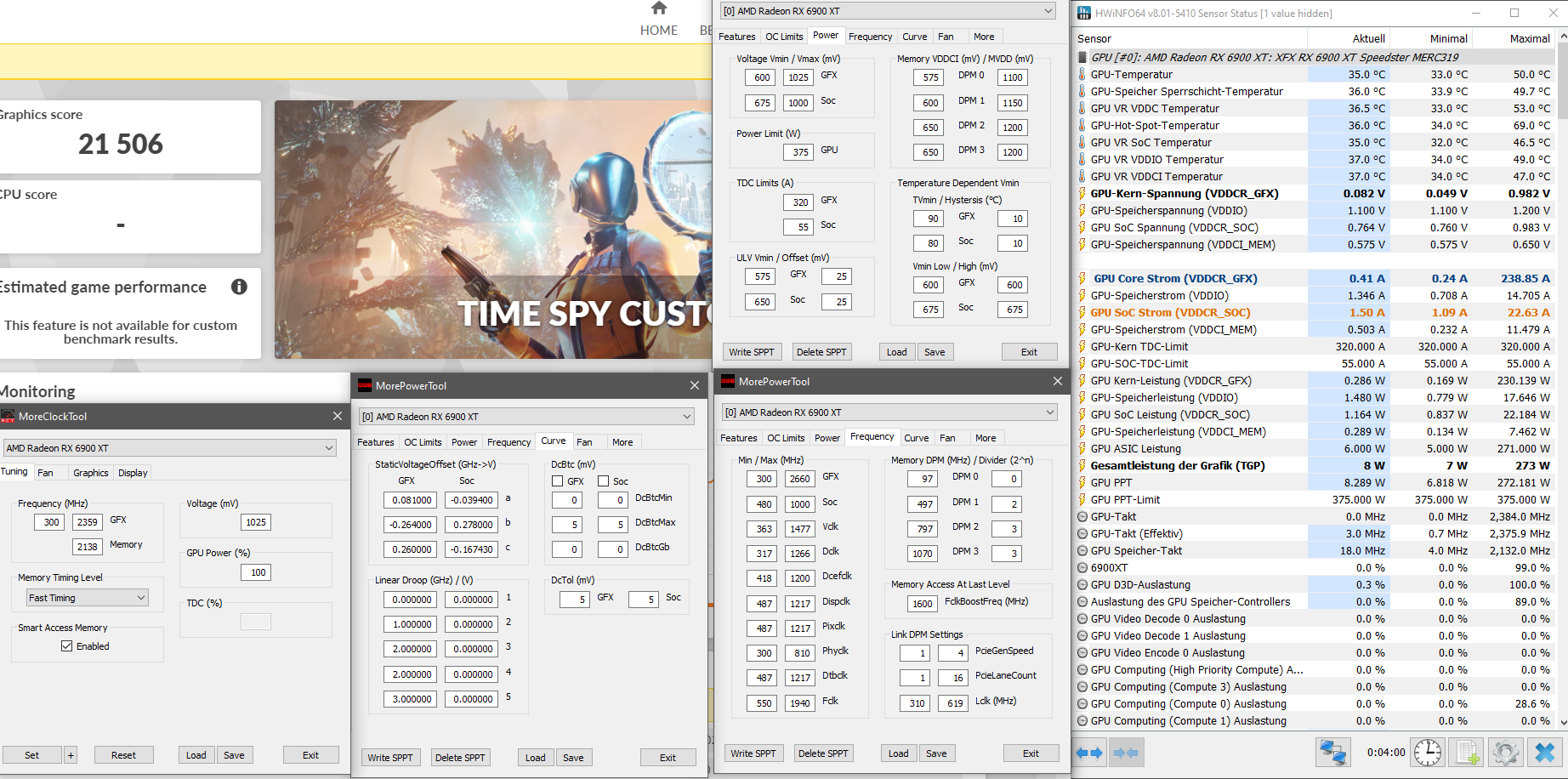The image size is (1568, 779).
Task: Click the circle icon beside GPU-Takt row
Action: tap(1082, 516)
